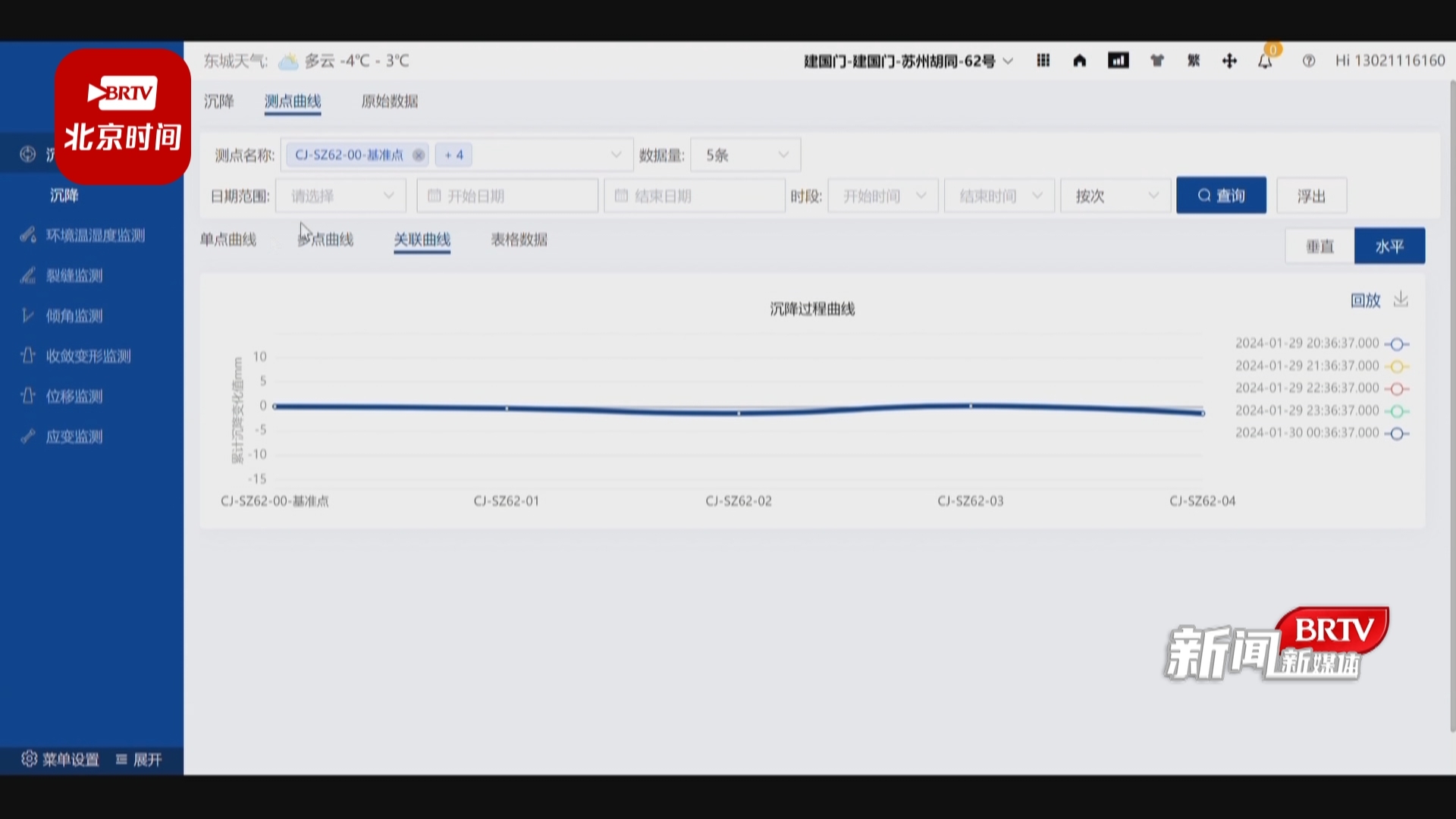Open the 按次 dropdown

tap(1116, 196)
